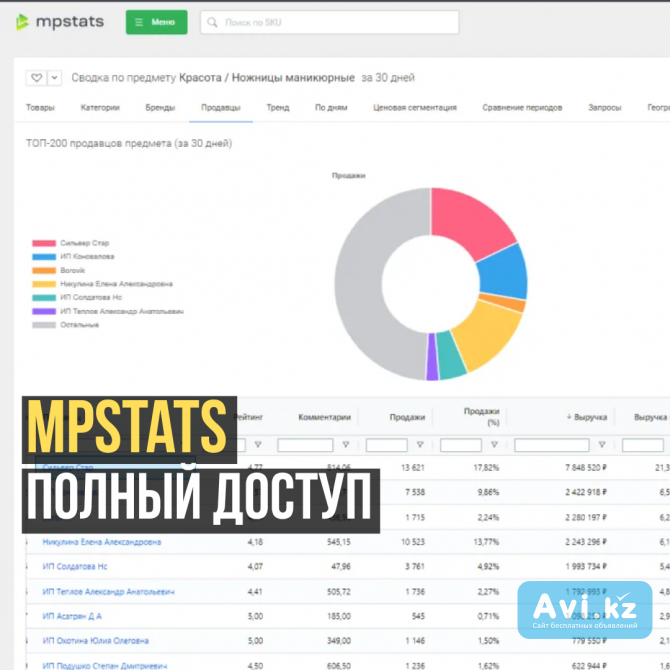Screen dimensions: 670x670
Task: Toggle ИП Солдатова Нс legend swatch
Action: (x=44, y=298)
